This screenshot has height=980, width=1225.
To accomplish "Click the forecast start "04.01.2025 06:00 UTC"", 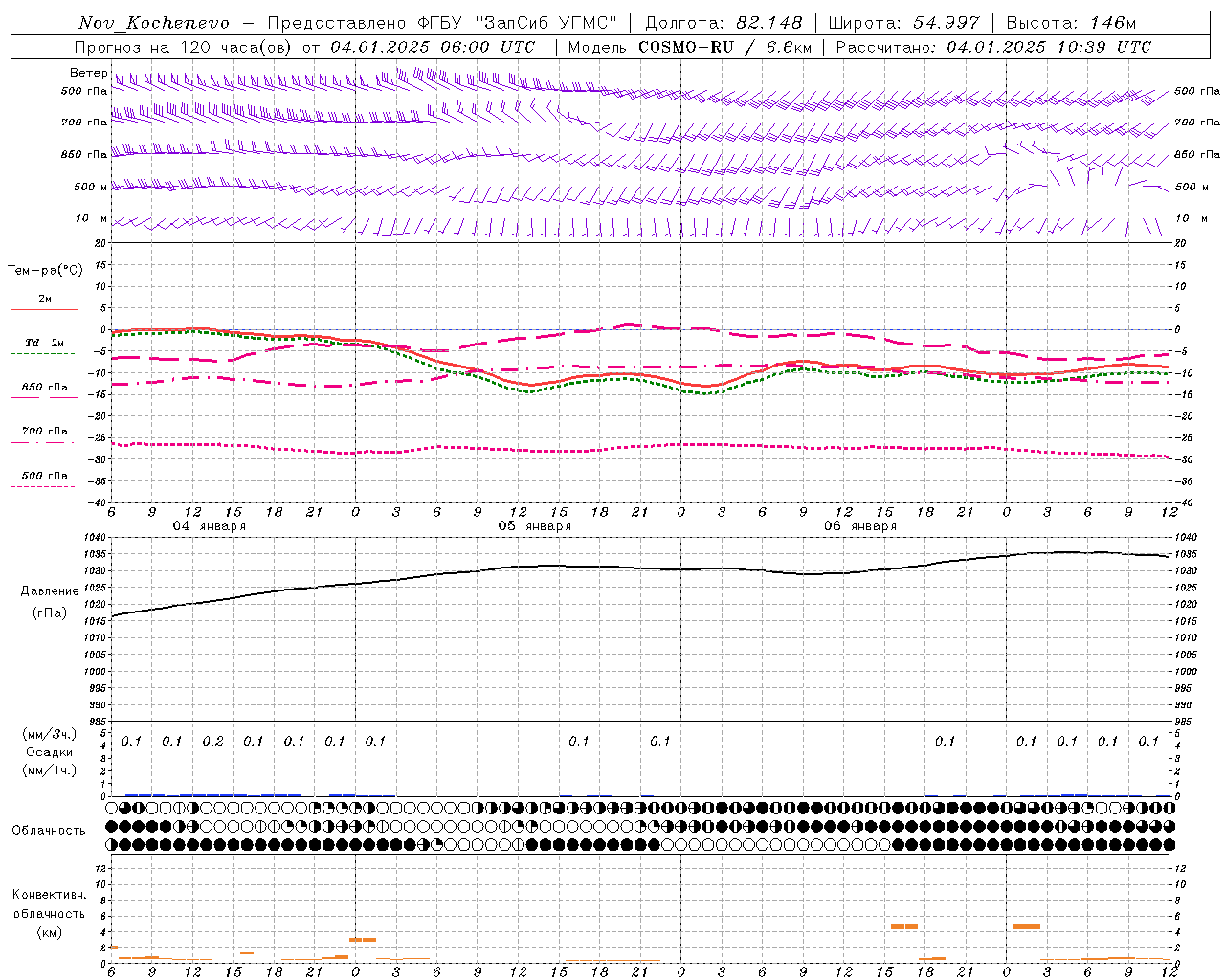I will (433, 47).
